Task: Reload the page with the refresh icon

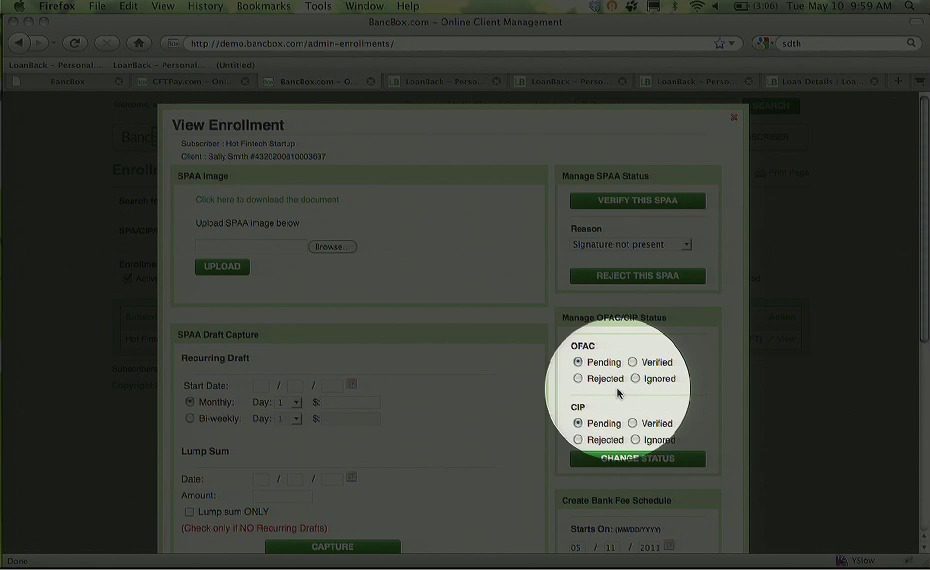Action: 75,43
